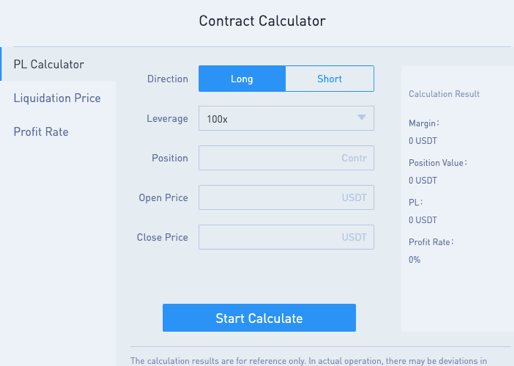Click the Contract Calculator heading
The width and height of the screenshot is (514, 366).
pos(262,21)
